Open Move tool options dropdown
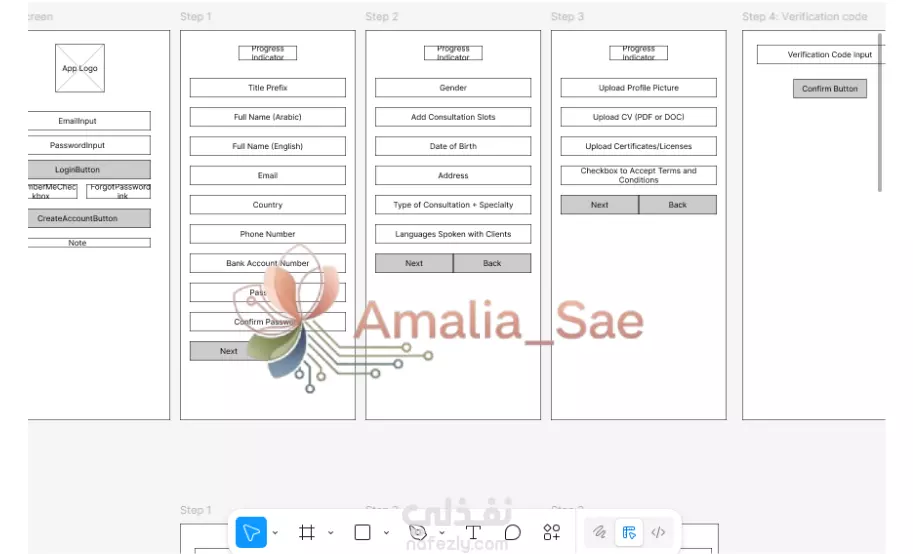 coord(275,532)
